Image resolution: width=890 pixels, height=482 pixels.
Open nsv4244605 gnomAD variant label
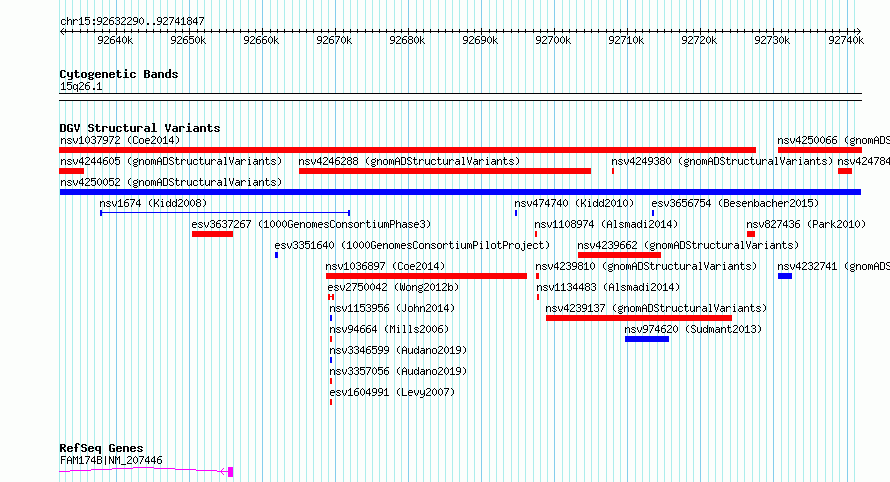171,161
